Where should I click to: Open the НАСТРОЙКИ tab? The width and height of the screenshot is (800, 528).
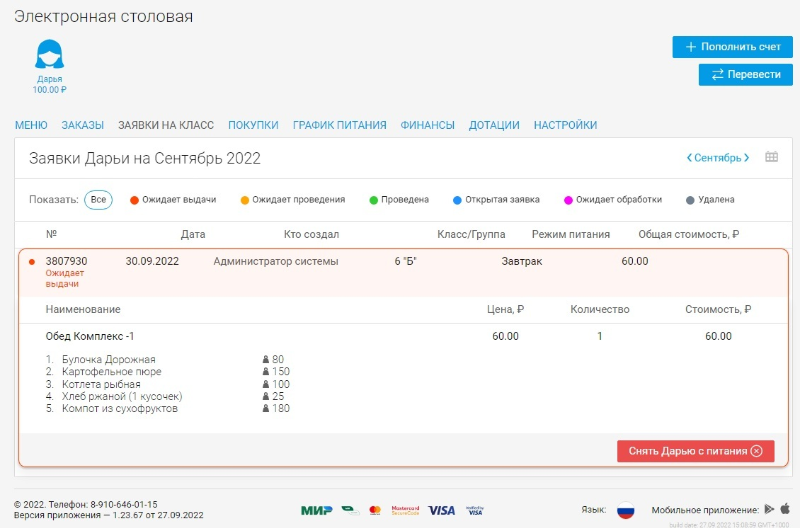(565, 125)
